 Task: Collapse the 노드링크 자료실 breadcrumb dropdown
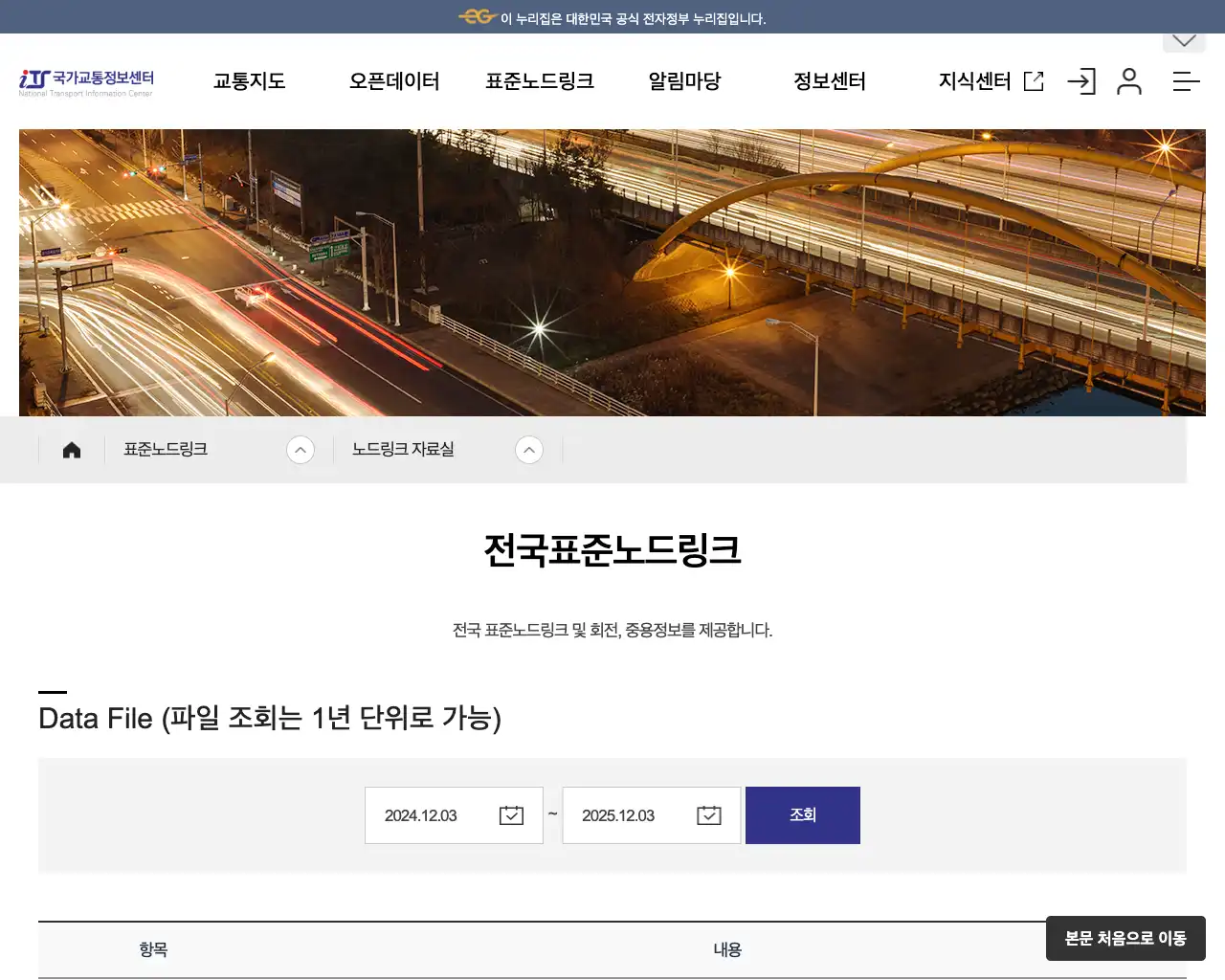[529, 449]
